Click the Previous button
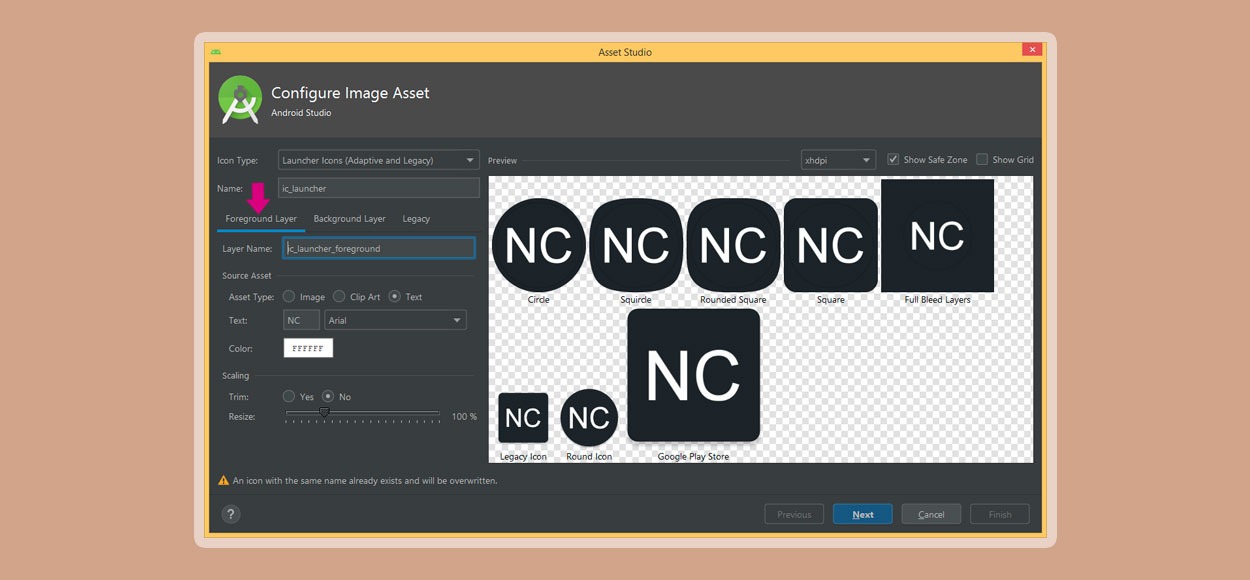1250x580 pixels. pos(794,514)
